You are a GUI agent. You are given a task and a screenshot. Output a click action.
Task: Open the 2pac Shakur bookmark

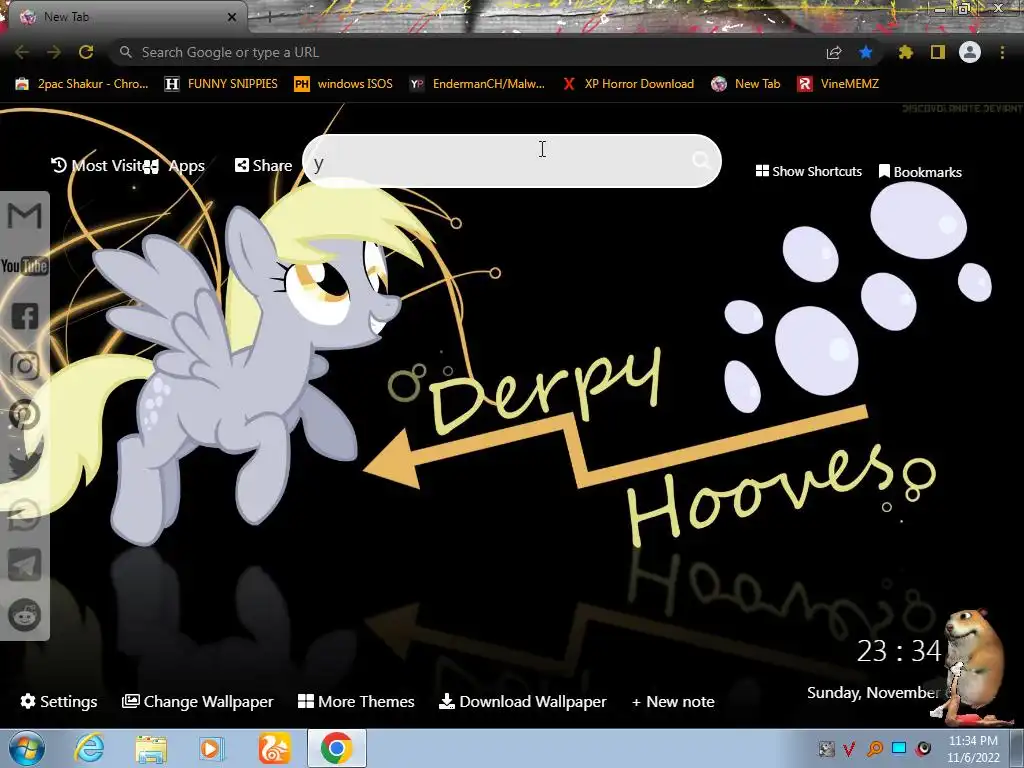[82, 84]
